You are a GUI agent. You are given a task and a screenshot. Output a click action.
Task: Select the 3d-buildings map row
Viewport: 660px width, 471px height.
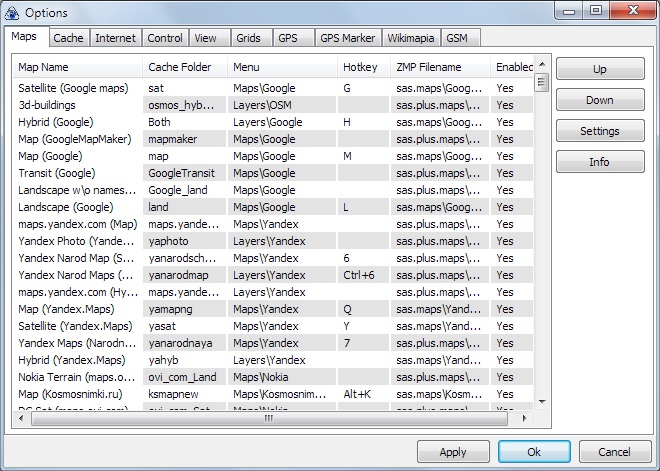(x=78, y=105)
